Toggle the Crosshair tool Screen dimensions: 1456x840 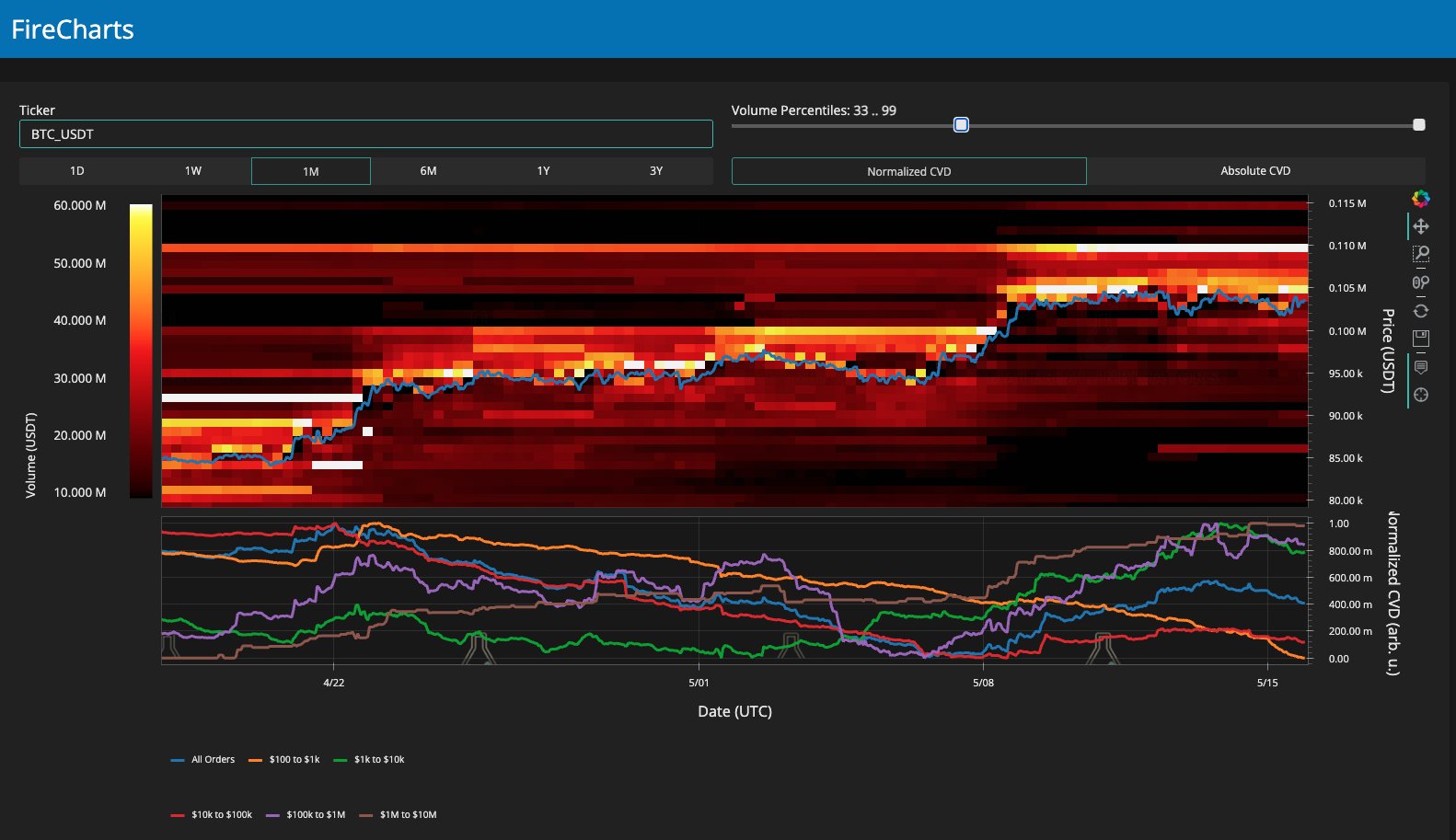click(x=1421, y=395)
